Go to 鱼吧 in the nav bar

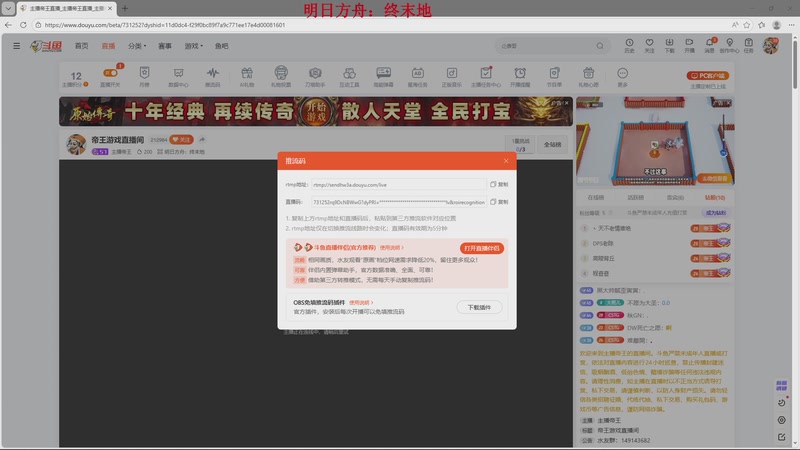pyautogui.click(x=221, y=46)
